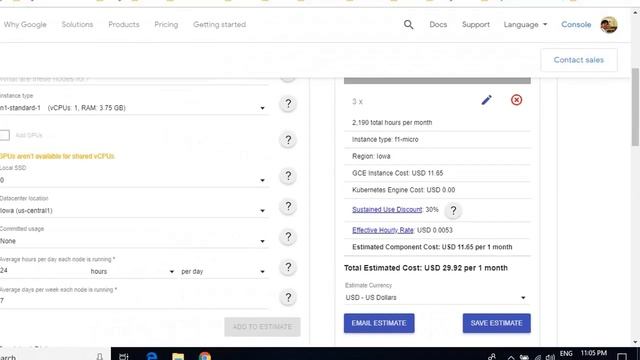
Task: Click the ENG language indicator in tray
Action: point(566,353)
